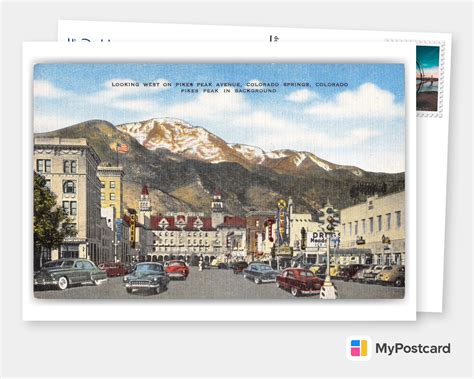Click the American flag atop the building

122,148
